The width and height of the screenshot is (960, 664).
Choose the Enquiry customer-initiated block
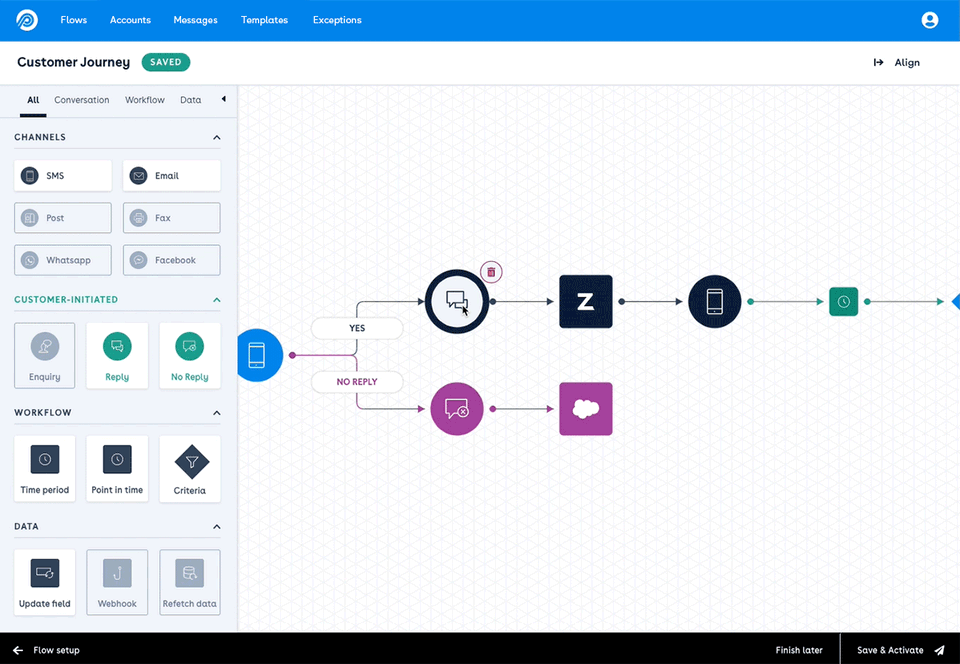click(45, 356)
